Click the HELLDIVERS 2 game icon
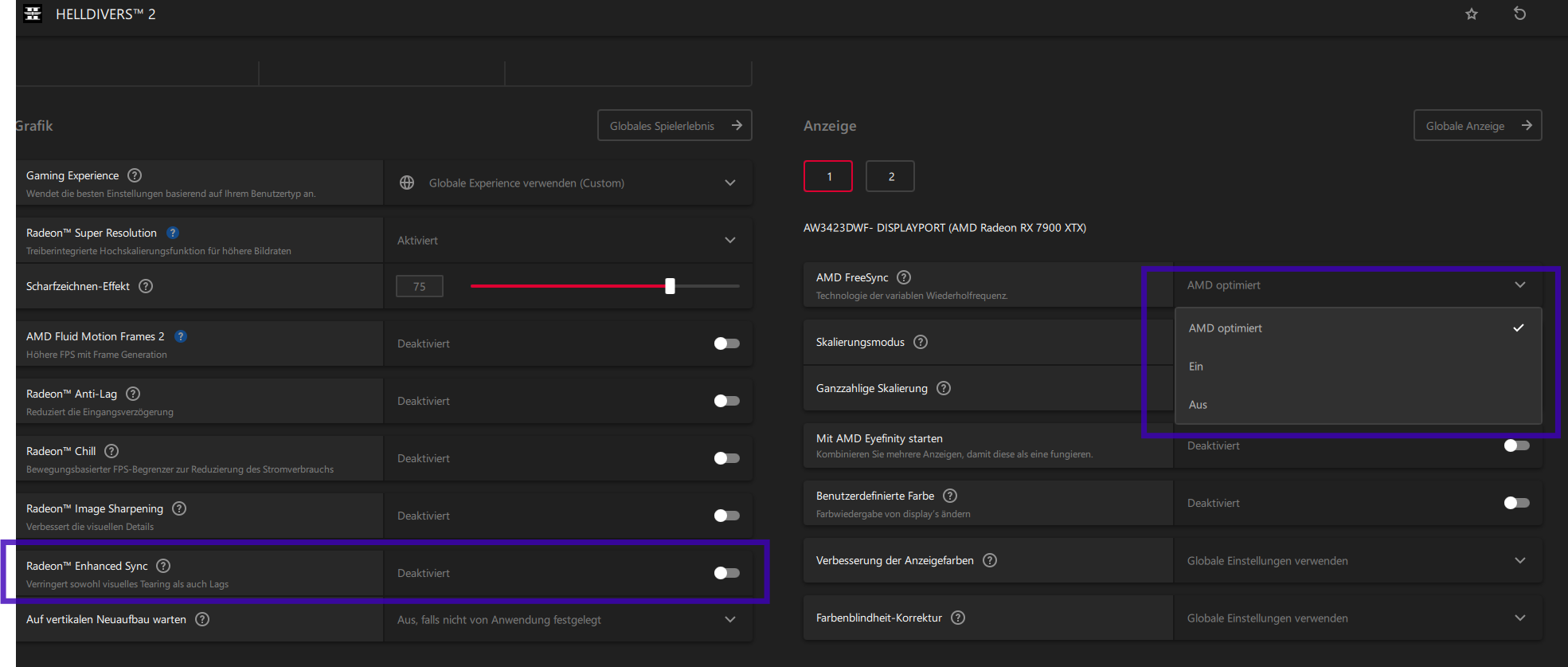1568x667 pixels. point(33,14)
